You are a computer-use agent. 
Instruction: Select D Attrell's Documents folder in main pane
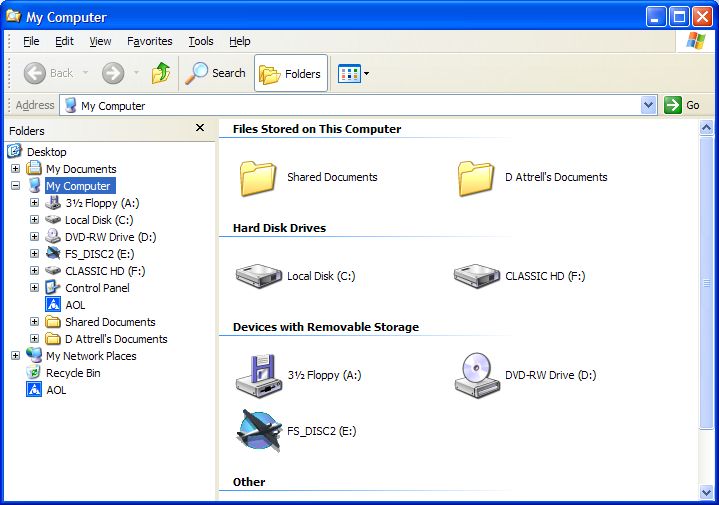point(476,177)
